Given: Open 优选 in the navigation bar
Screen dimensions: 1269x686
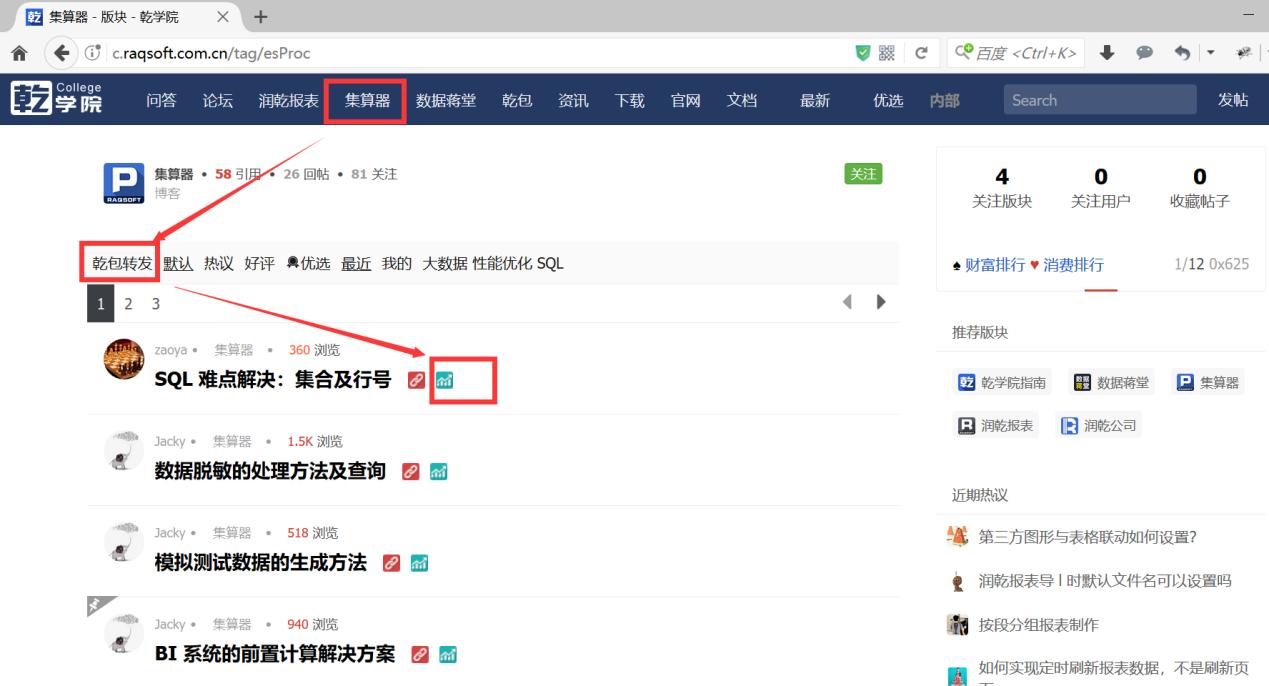Looking at the screenshot, I should 888,100.
